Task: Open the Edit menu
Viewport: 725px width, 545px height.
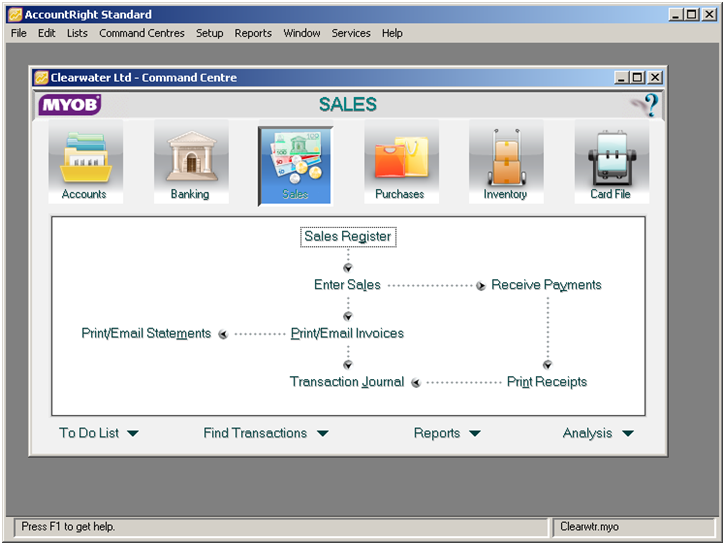Action: (47, 33)
